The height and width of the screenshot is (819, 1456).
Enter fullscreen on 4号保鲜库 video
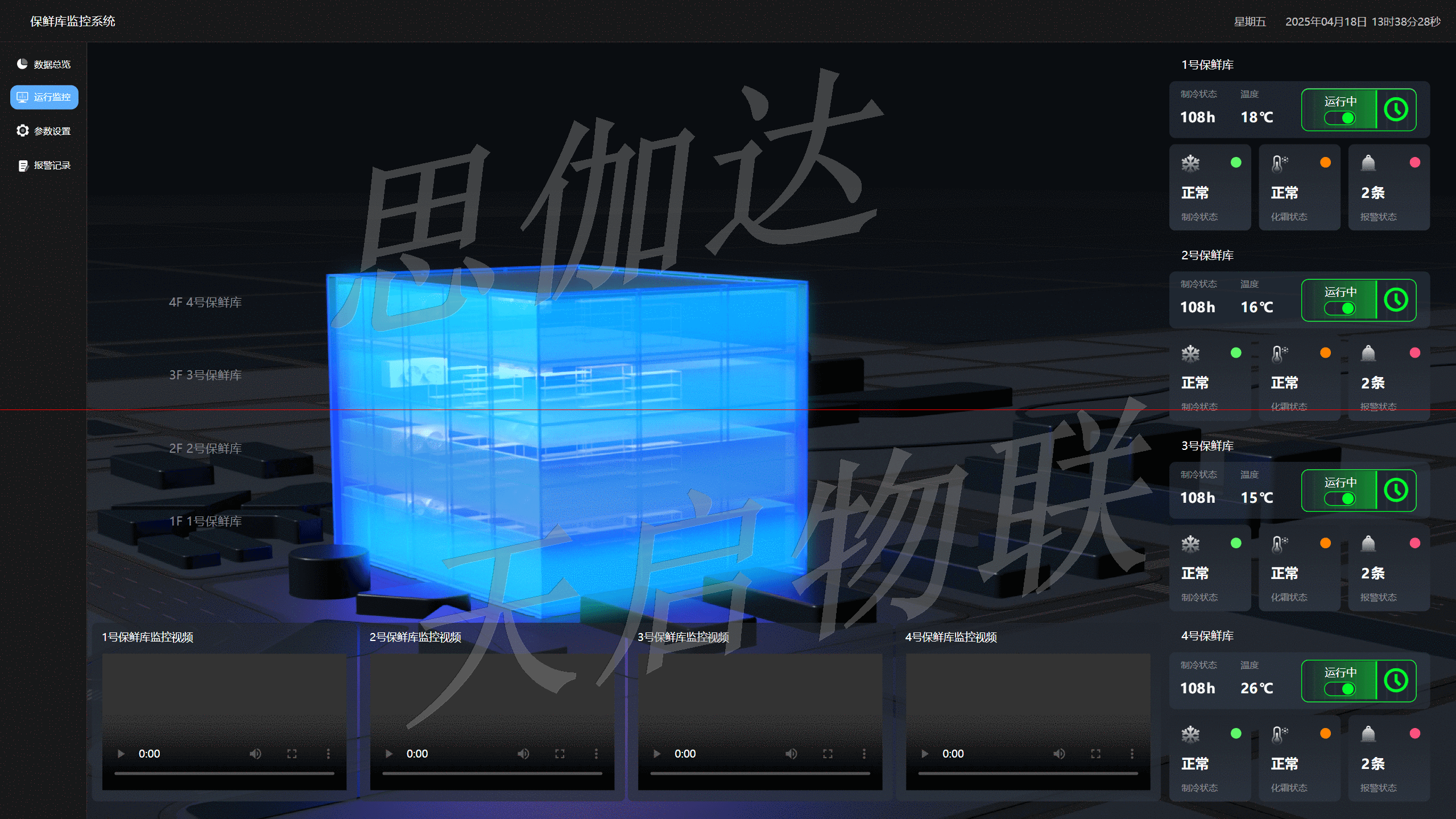[1095, 754]
